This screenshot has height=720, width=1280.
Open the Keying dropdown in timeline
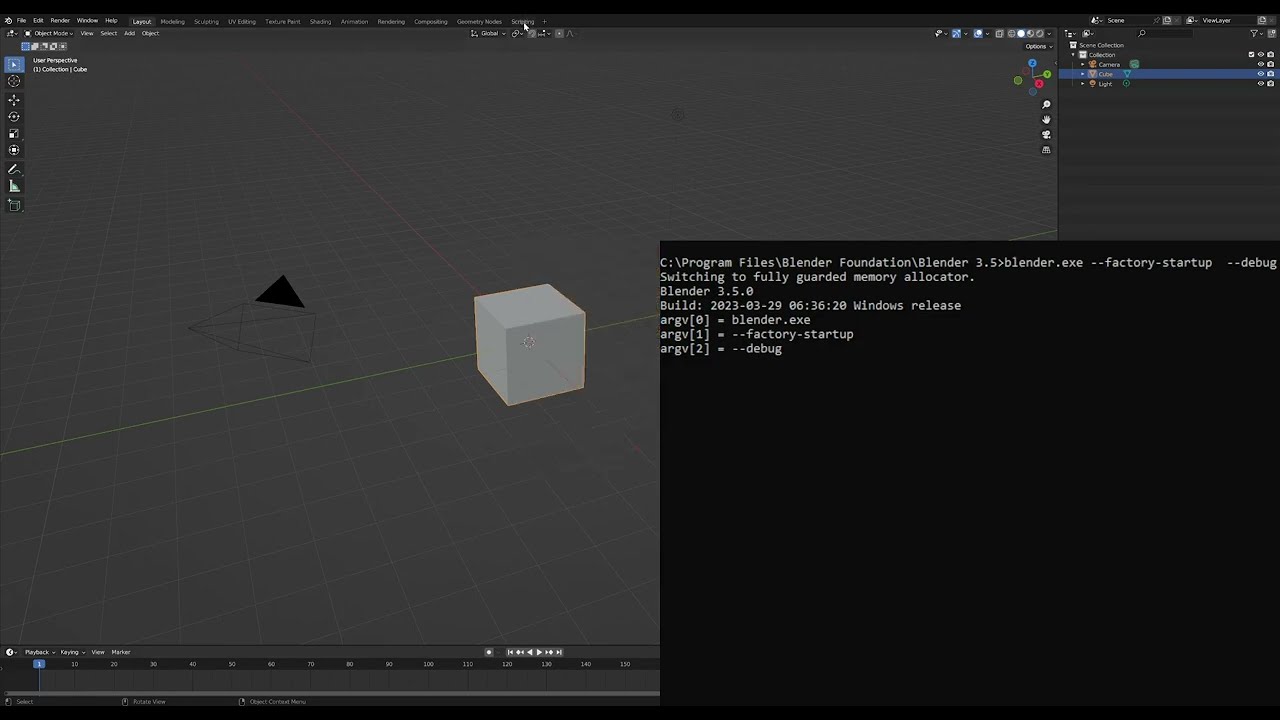click(x=72, y=652)
